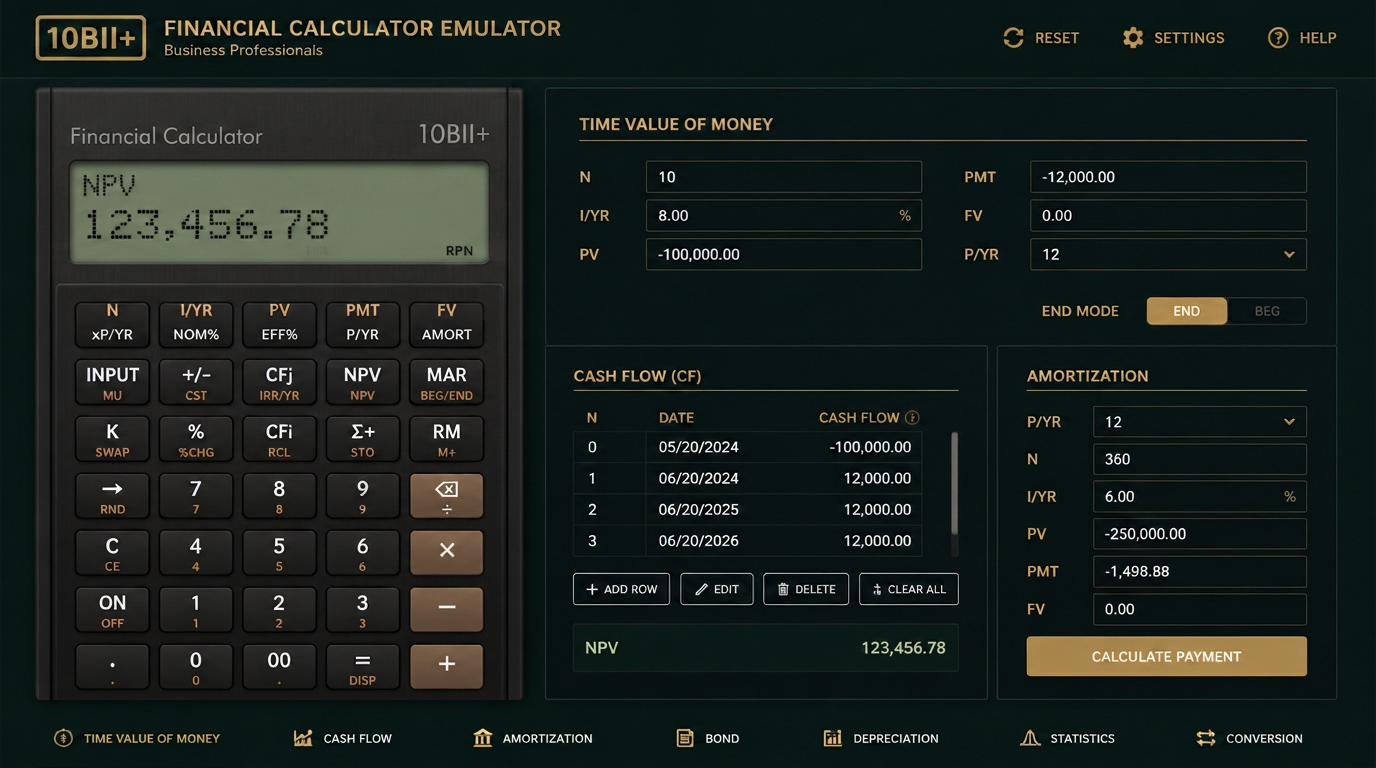Switch to the Statistics tab

point(1067,738)
